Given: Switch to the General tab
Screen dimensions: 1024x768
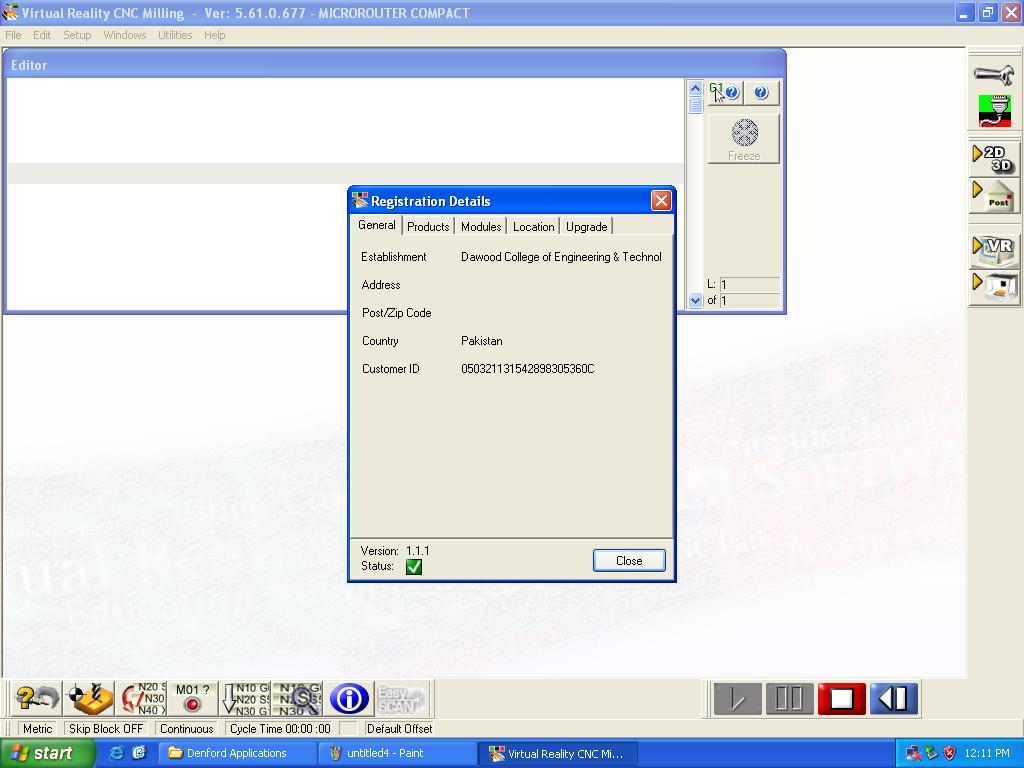Looking at the screenshot, I should tap(377, 225).
